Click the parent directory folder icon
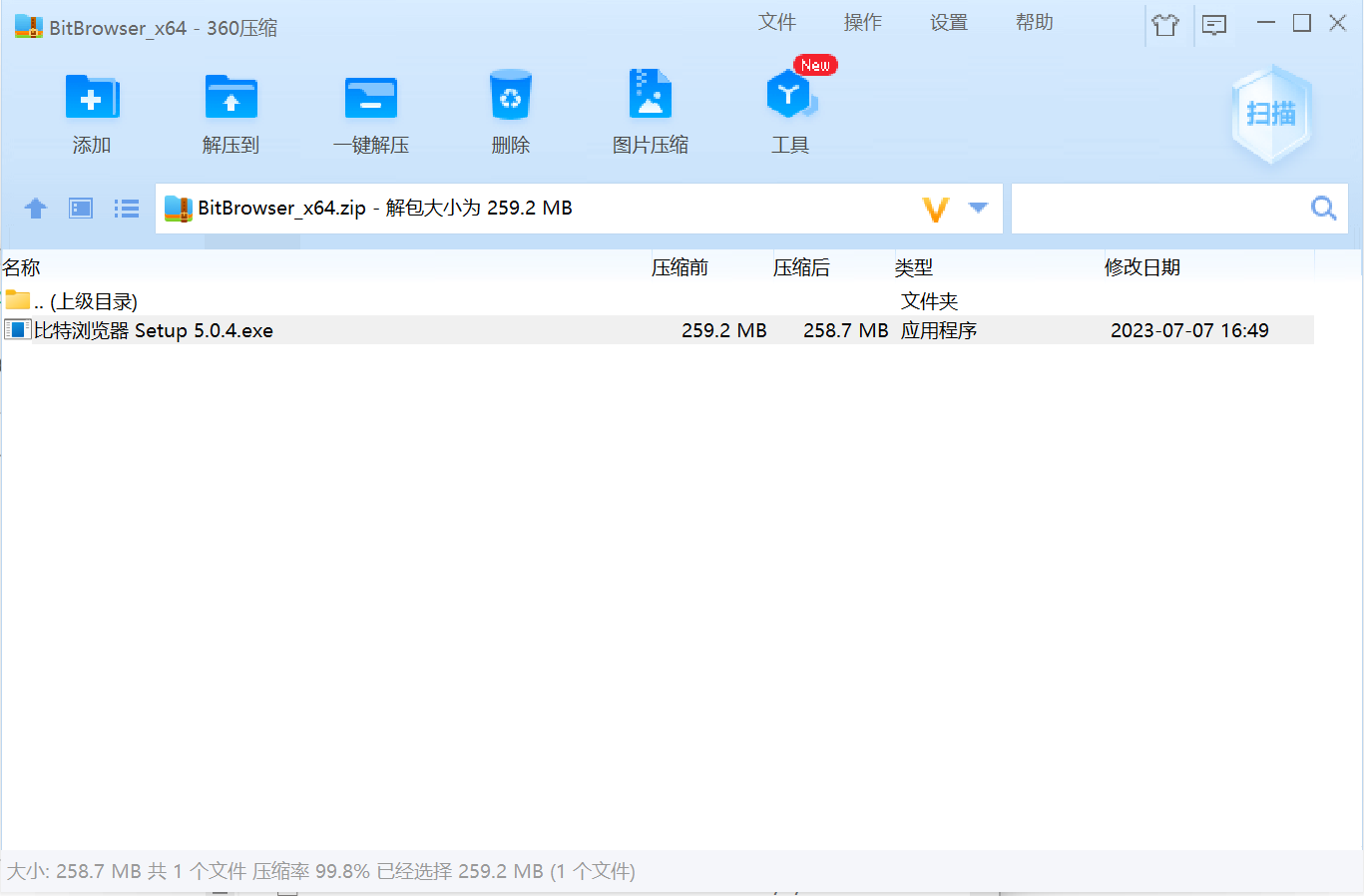This screenshot has width=1364, height=896. [x=17, y=299]
